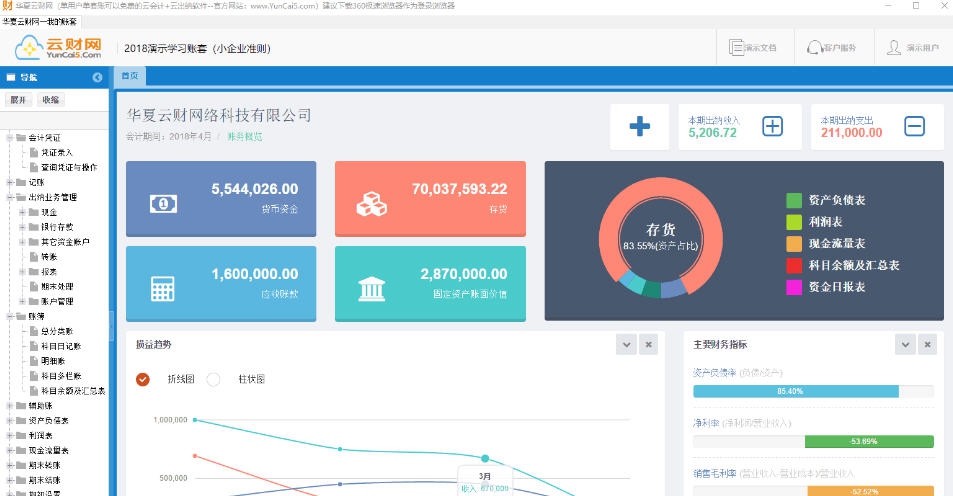This screenshot has height=496, width=953.
Task: Click the stacked boxes icon on 存货 card
Action: point(371,204)
